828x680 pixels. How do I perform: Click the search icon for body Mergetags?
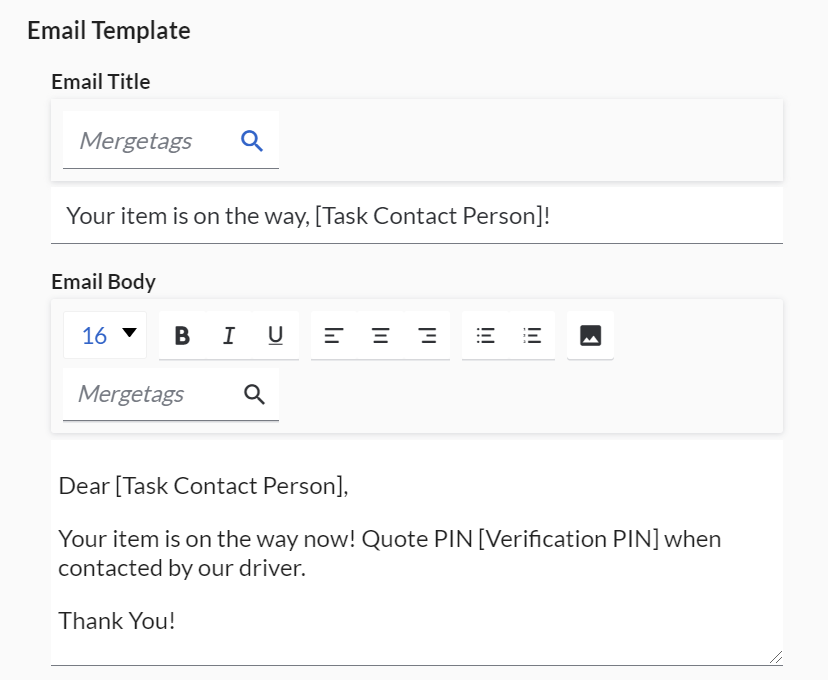tap(255, 394)
